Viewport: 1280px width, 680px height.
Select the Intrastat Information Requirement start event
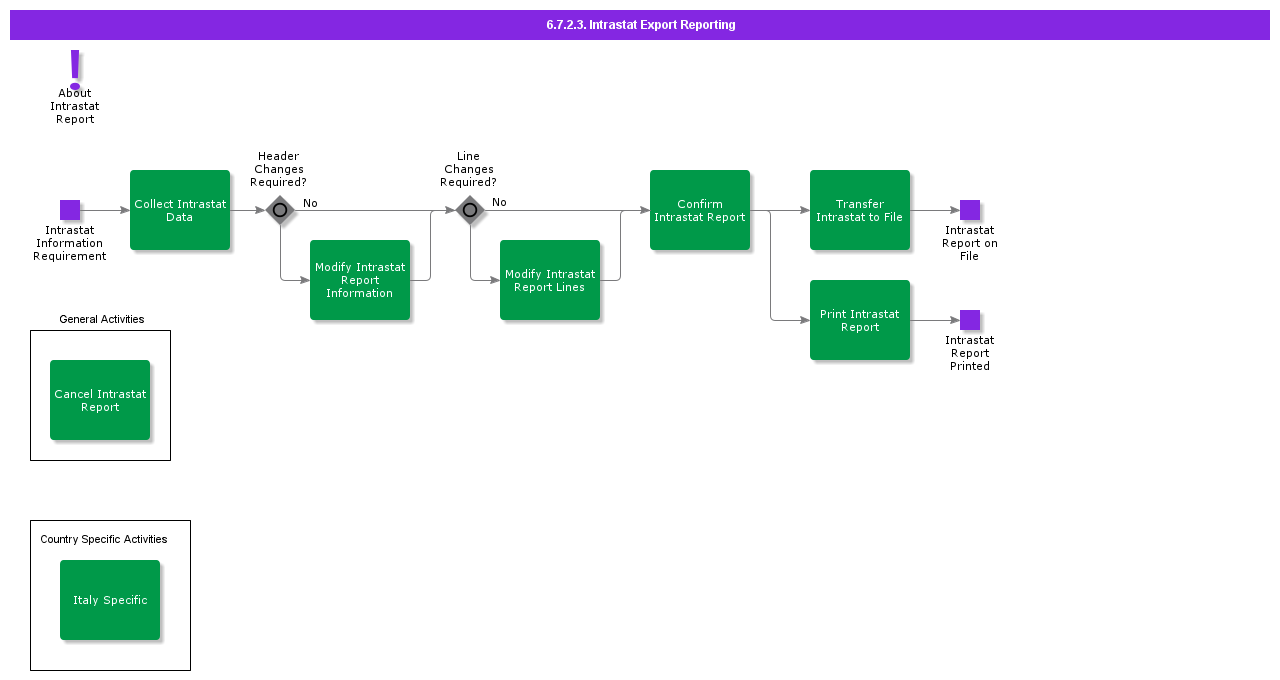coord(70,210)
